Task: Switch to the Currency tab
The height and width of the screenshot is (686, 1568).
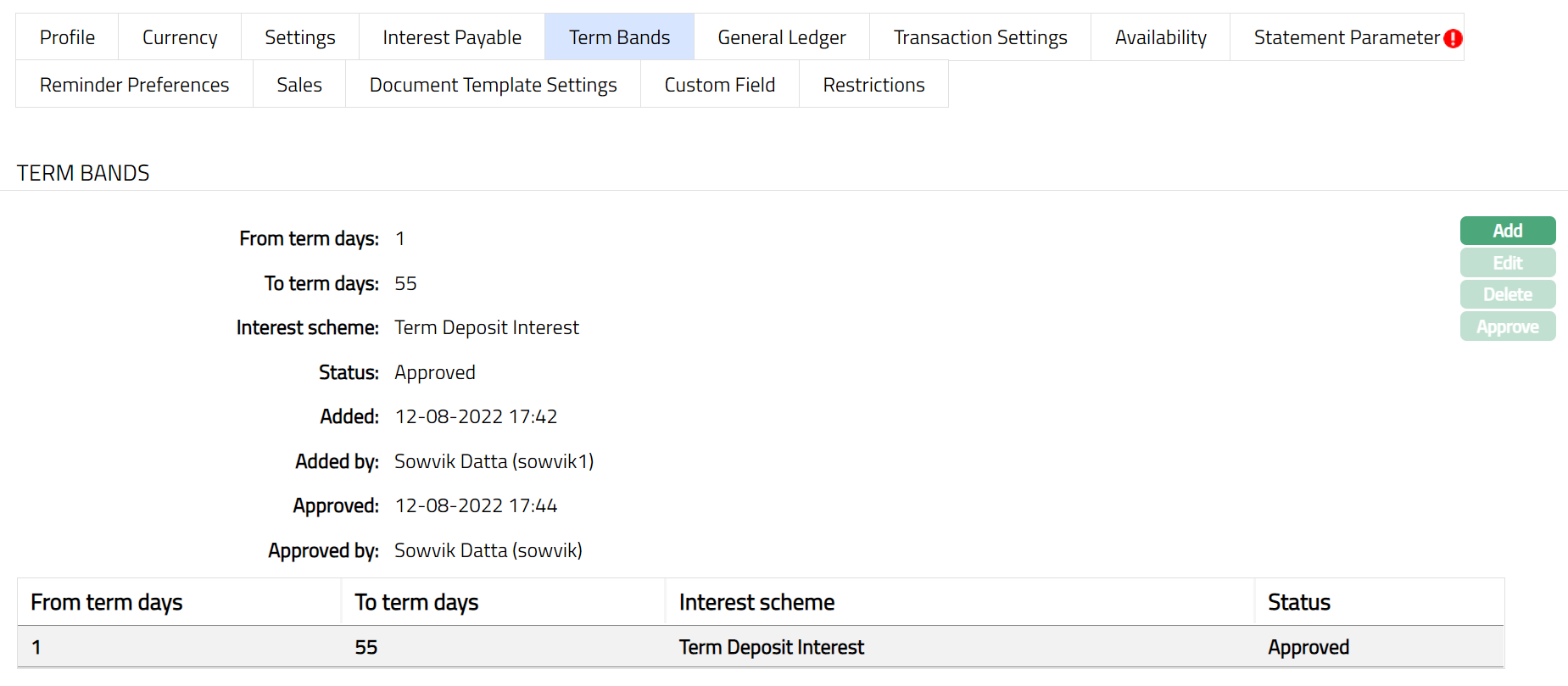Action: click(x=180, y=37)
